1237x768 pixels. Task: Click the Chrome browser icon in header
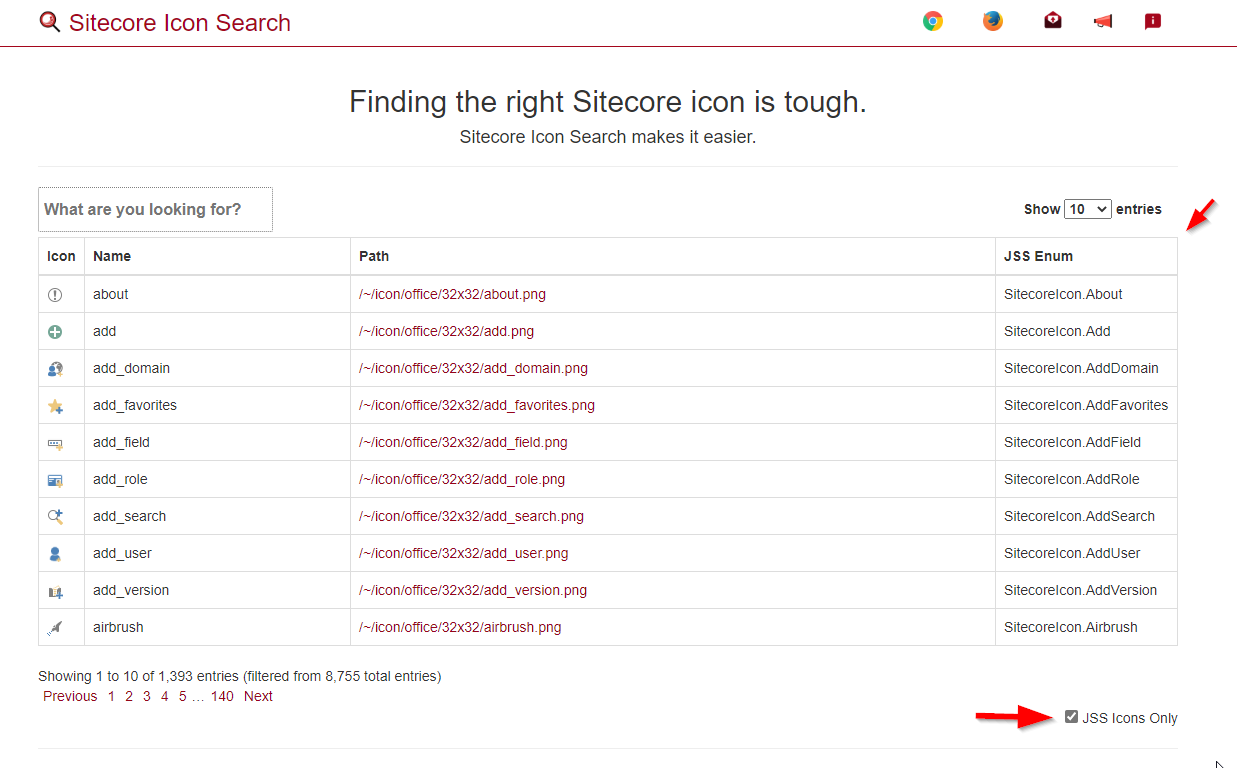click(x=933, y=21)
